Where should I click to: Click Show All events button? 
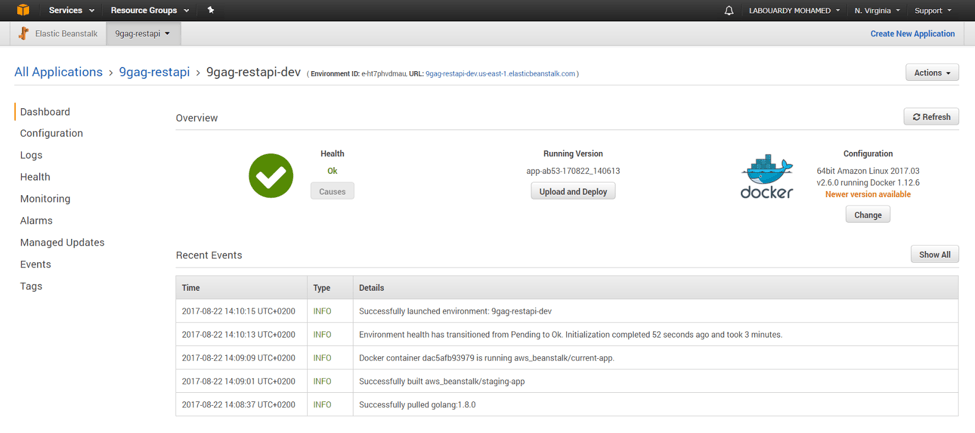click(935, 254)
